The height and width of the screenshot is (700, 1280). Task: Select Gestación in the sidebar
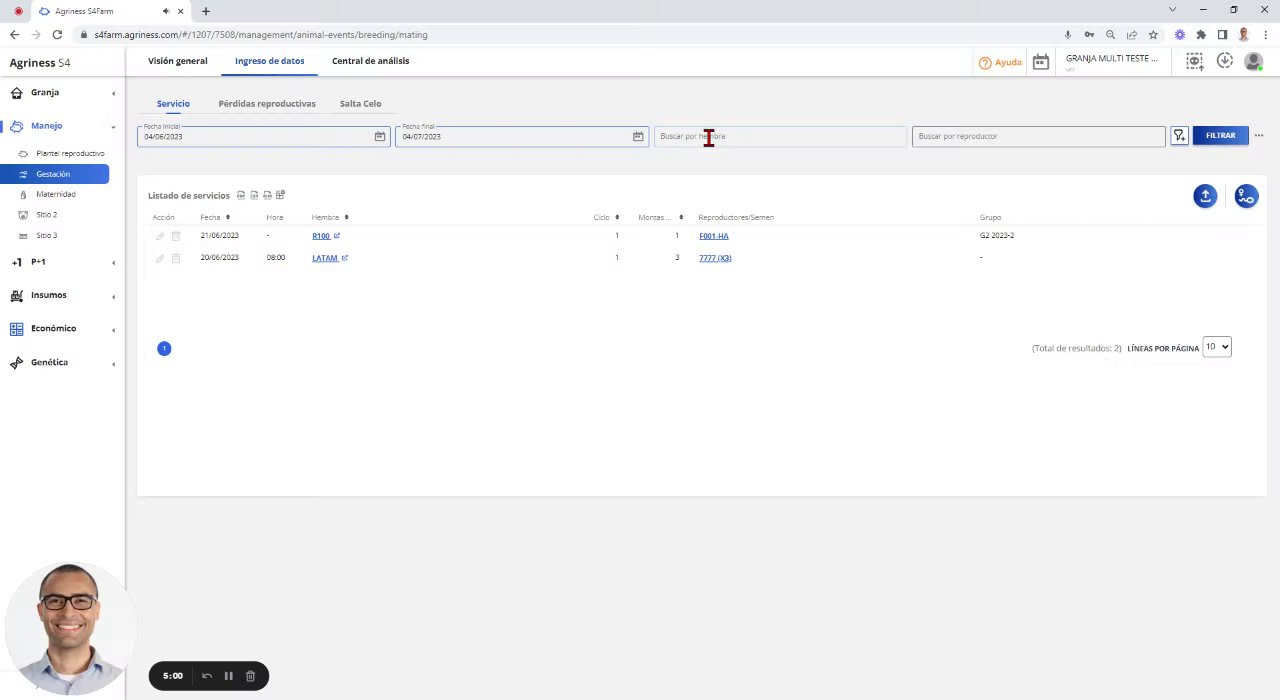(55, 174)
